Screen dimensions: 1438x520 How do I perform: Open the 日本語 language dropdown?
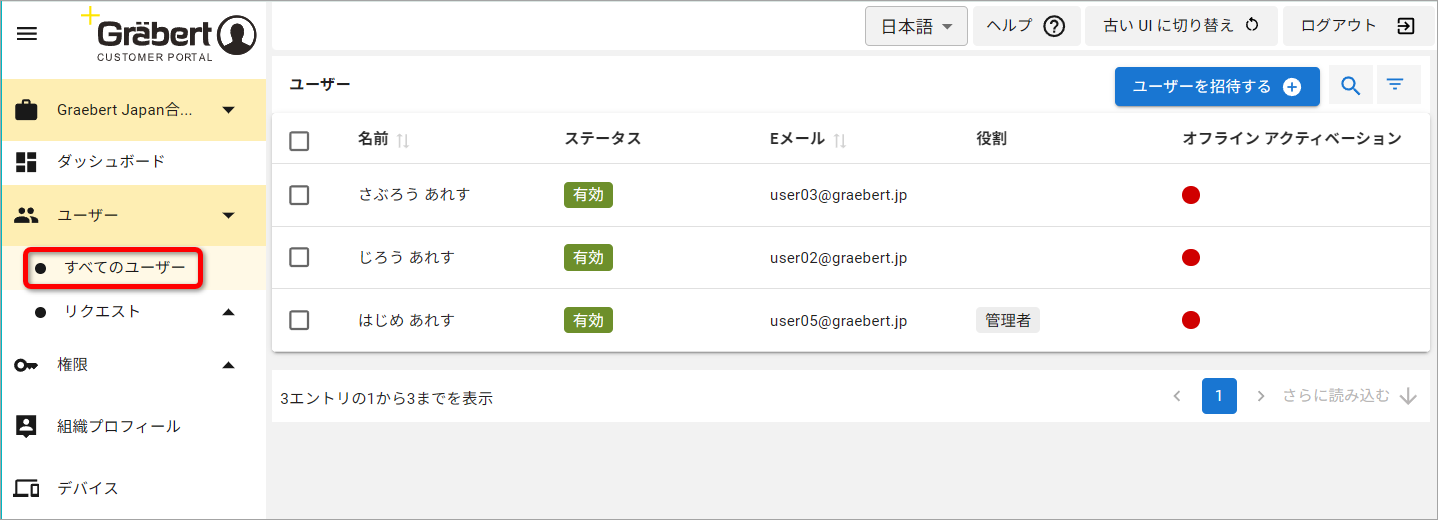click(x=916, y=27)
